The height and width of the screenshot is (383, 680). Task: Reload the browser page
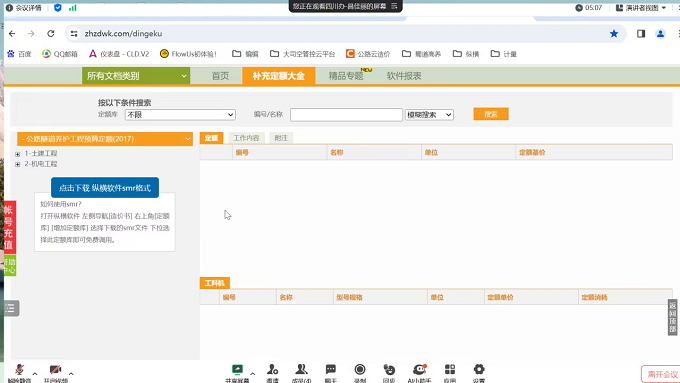tap(51, 33)
